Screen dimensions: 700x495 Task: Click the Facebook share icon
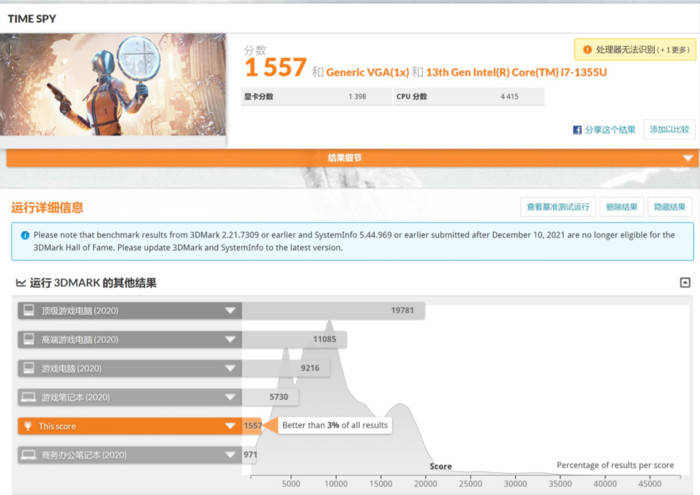(577, 129)
